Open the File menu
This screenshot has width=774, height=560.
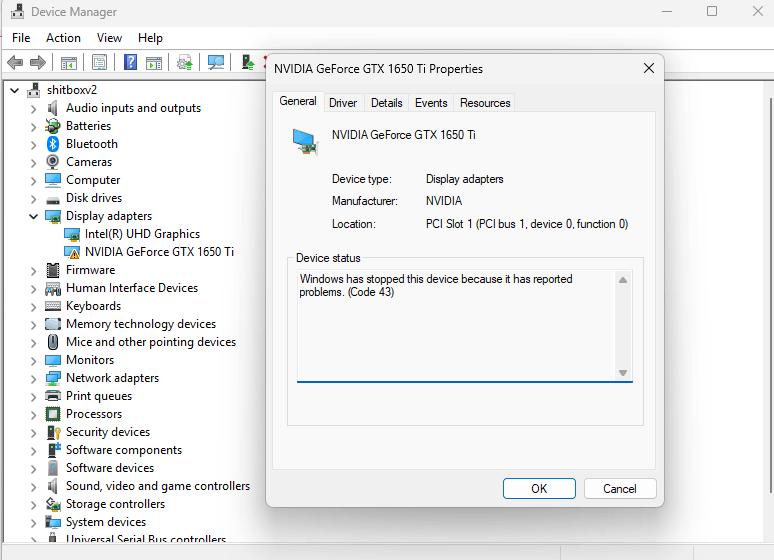pos(21,38)
